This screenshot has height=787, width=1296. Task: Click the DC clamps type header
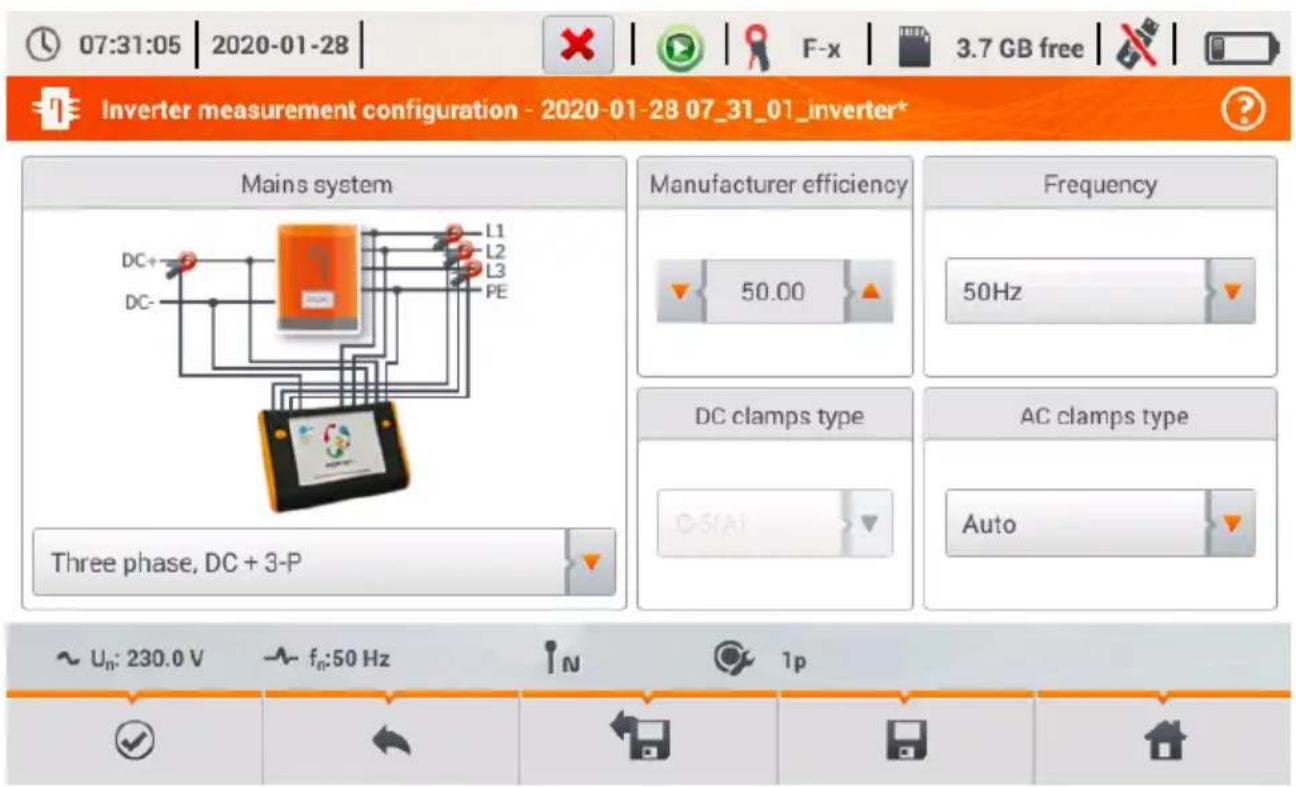pyautogui.click(x=775, y=416)
